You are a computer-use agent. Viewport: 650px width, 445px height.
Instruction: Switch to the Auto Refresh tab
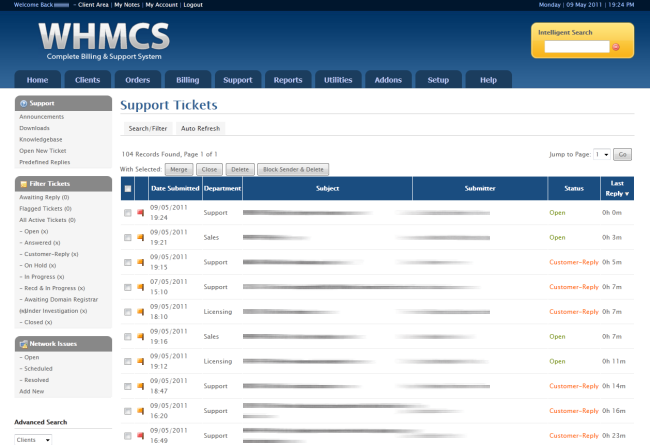pos(201,129)
